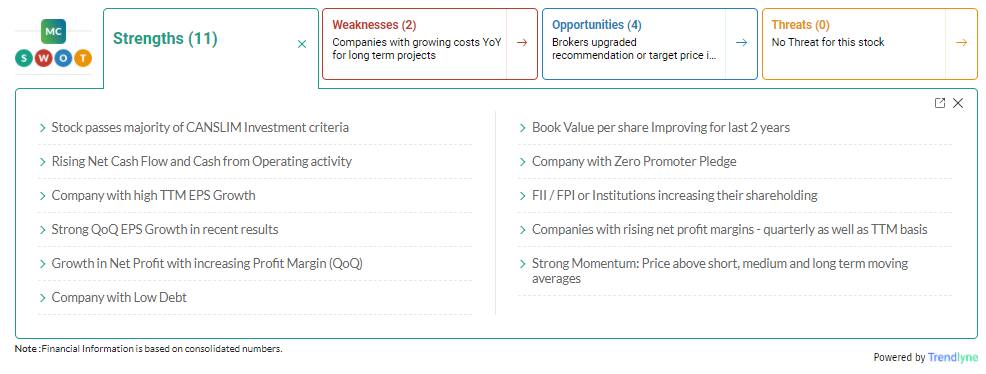986x374 pixels.
Task: Click the red W circle icon
Action: click(43, 59)
